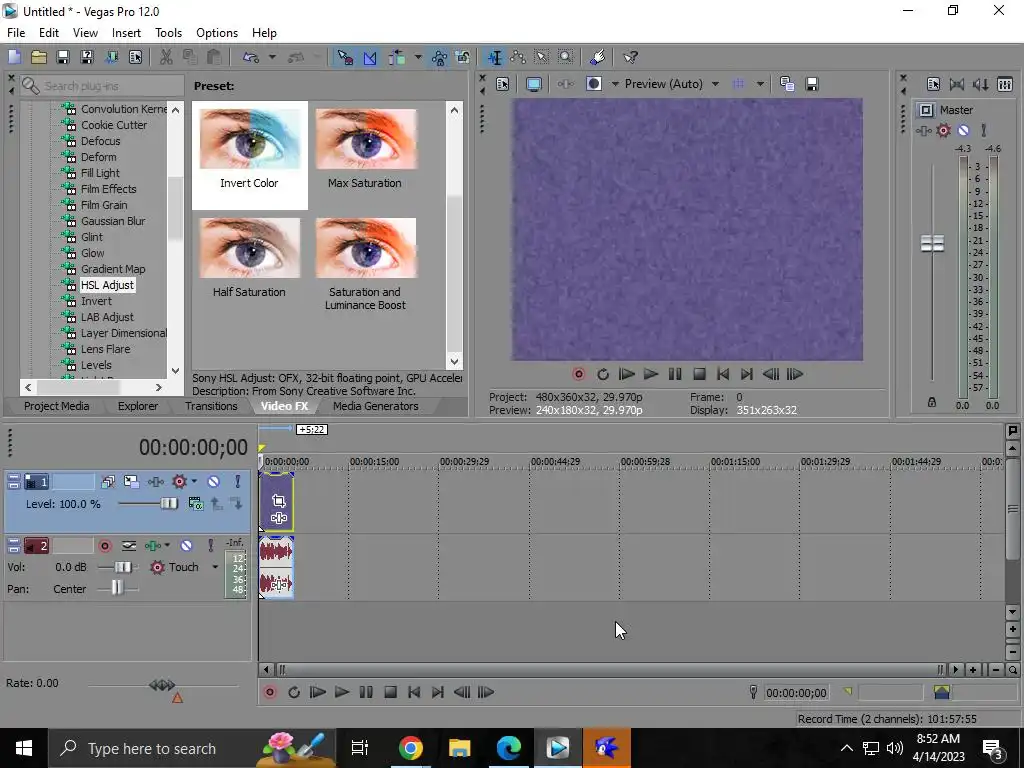Select the Gaussian Blur plug-in
The image size is (1024, 768).
113,221
